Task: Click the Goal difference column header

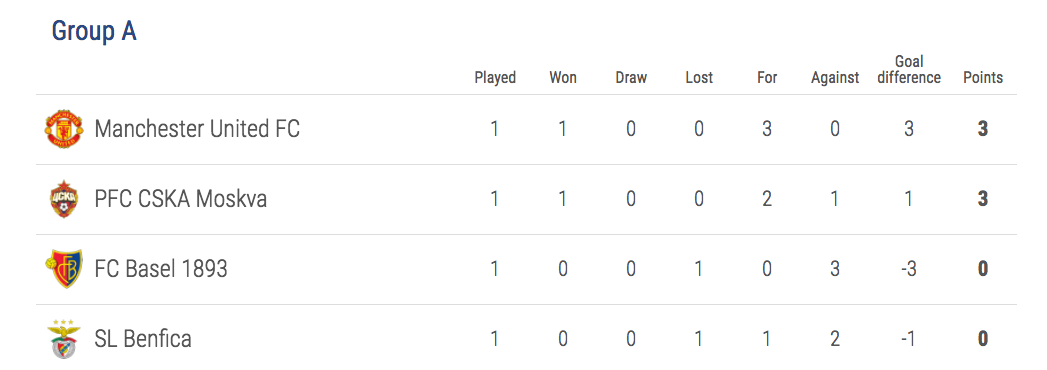Action: pos(909,70)
